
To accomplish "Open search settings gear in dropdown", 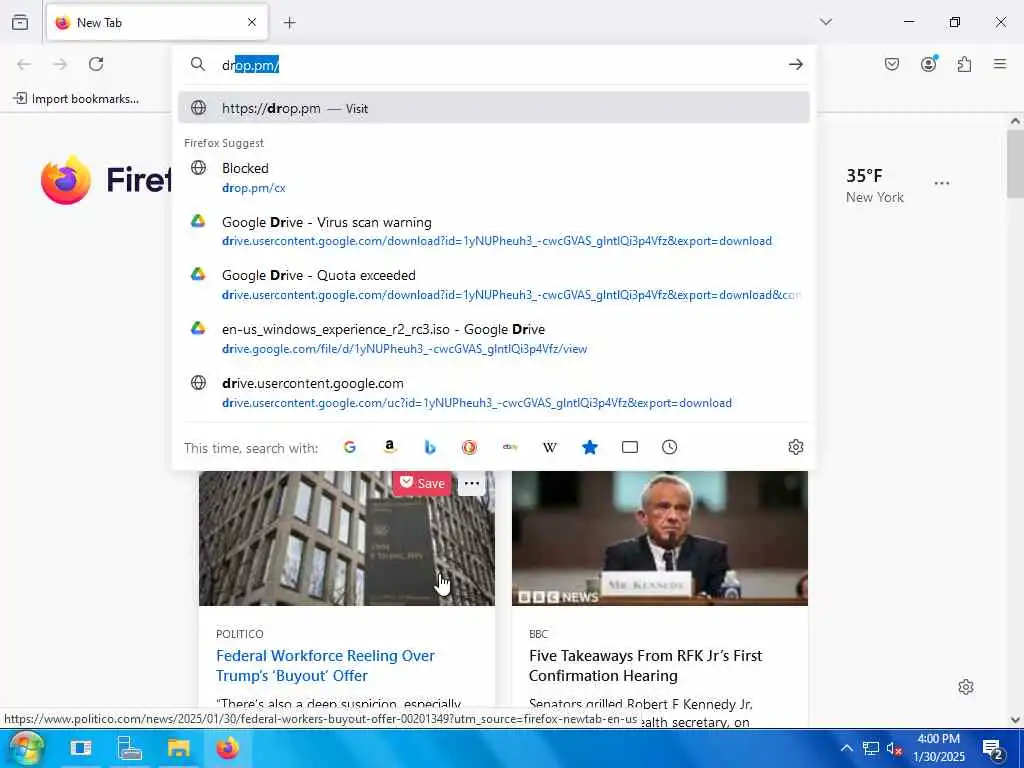I will pos(795,447).
